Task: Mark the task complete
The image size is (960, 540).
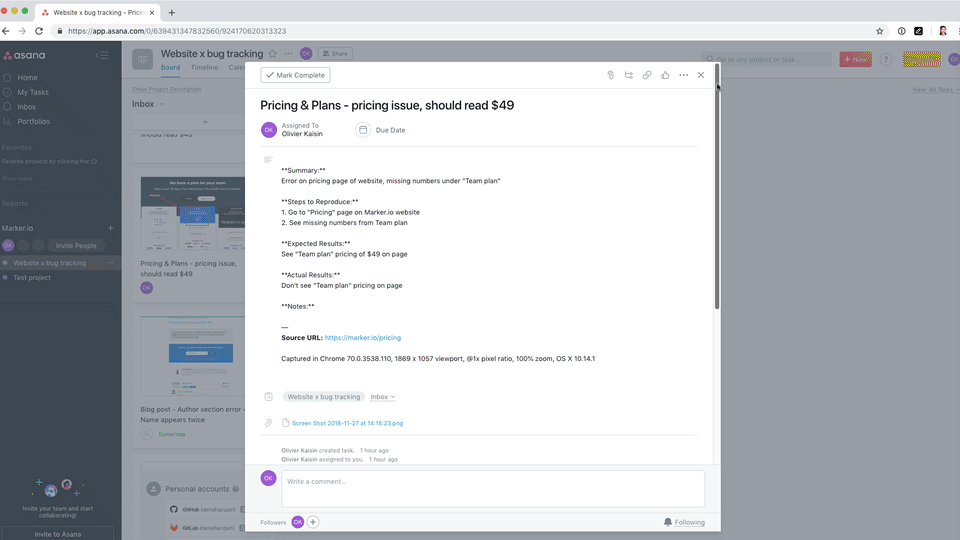Action: (x=296, y=75)
